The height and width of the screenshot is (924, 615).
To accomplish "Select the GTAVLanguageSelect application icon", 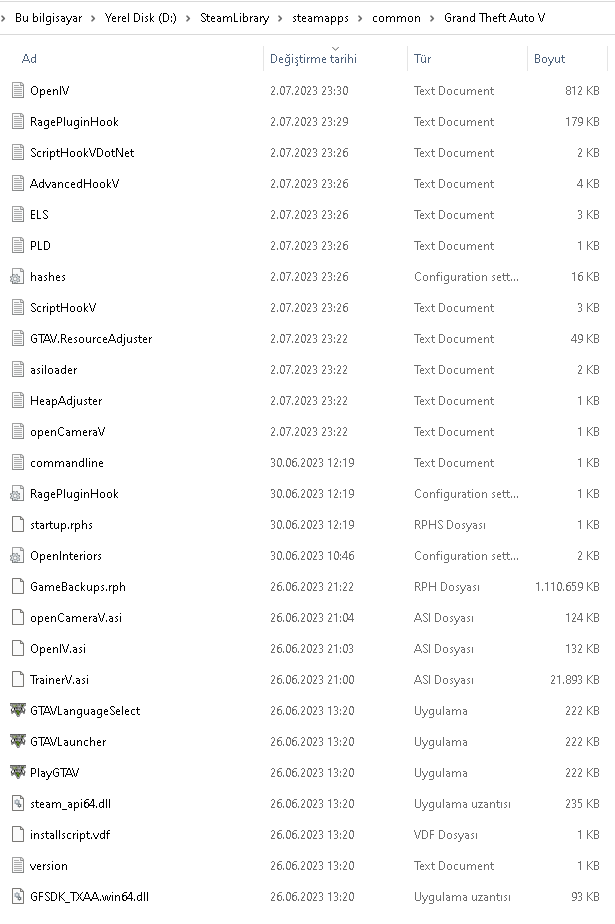I will 16,711.
